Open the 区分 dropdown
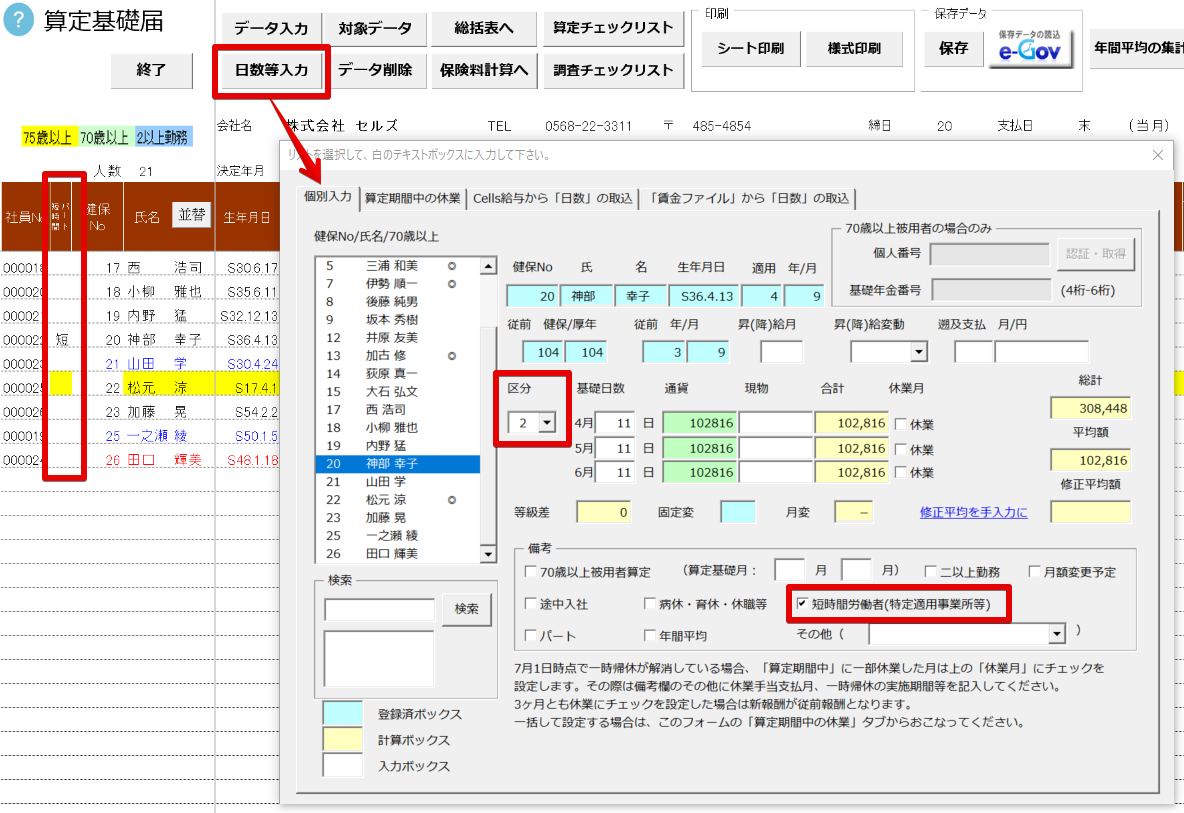This screenshot has height=813, width=1184. click(547, 423)
